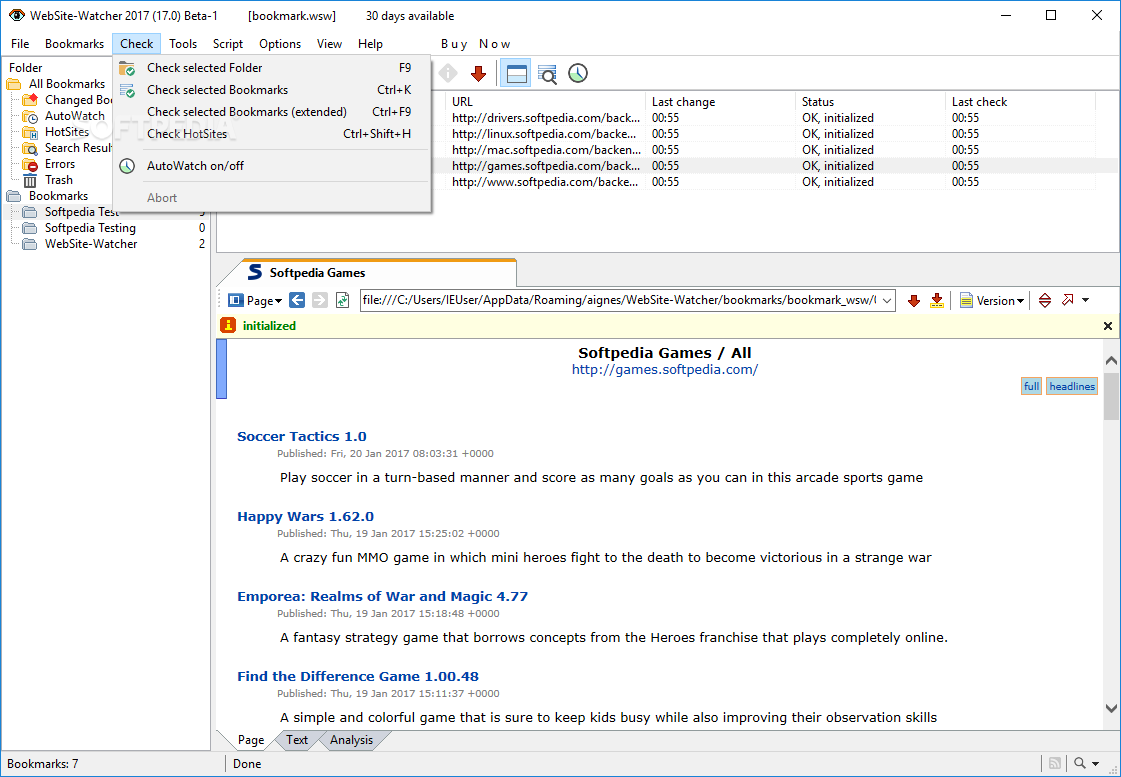Switch to the Analysis tab
1121x777 pixels.
[x=351, y=740]
